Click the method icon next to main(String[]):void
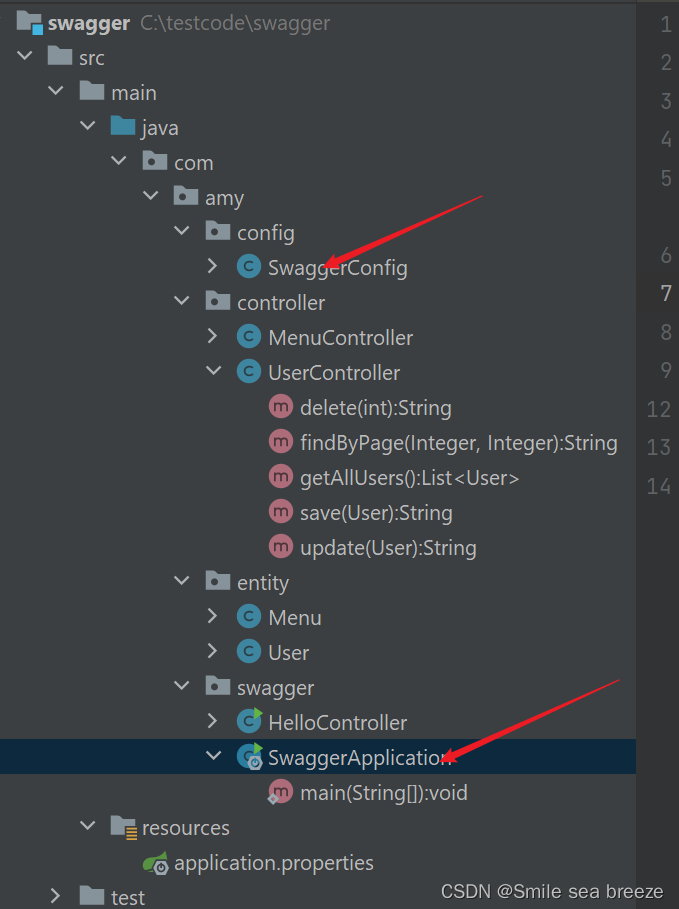The width and height of the screenshot is (679, 909). click(281, 792)
